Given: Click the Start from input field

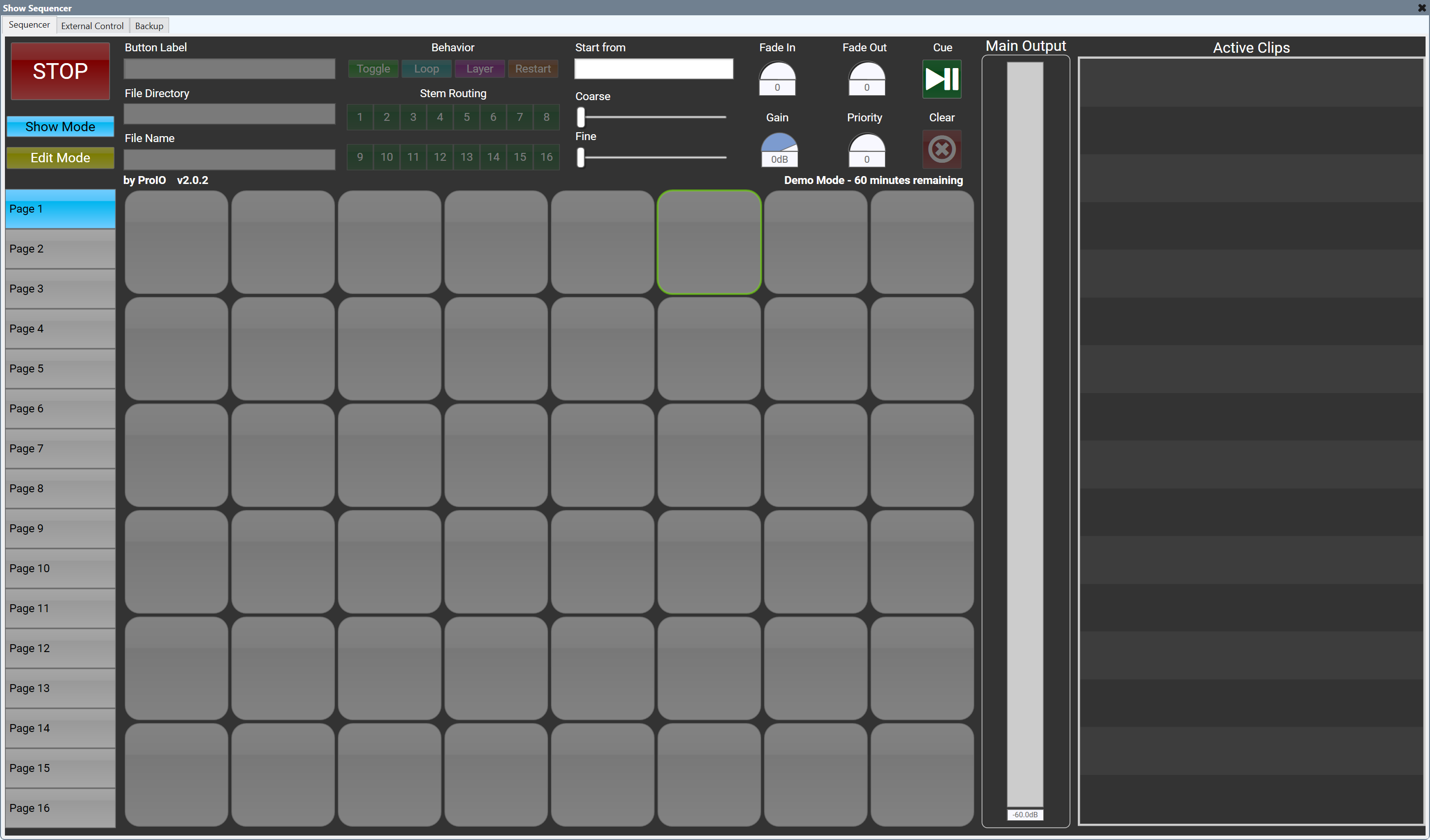Looking at the screenshot, I should click(653, 69).
